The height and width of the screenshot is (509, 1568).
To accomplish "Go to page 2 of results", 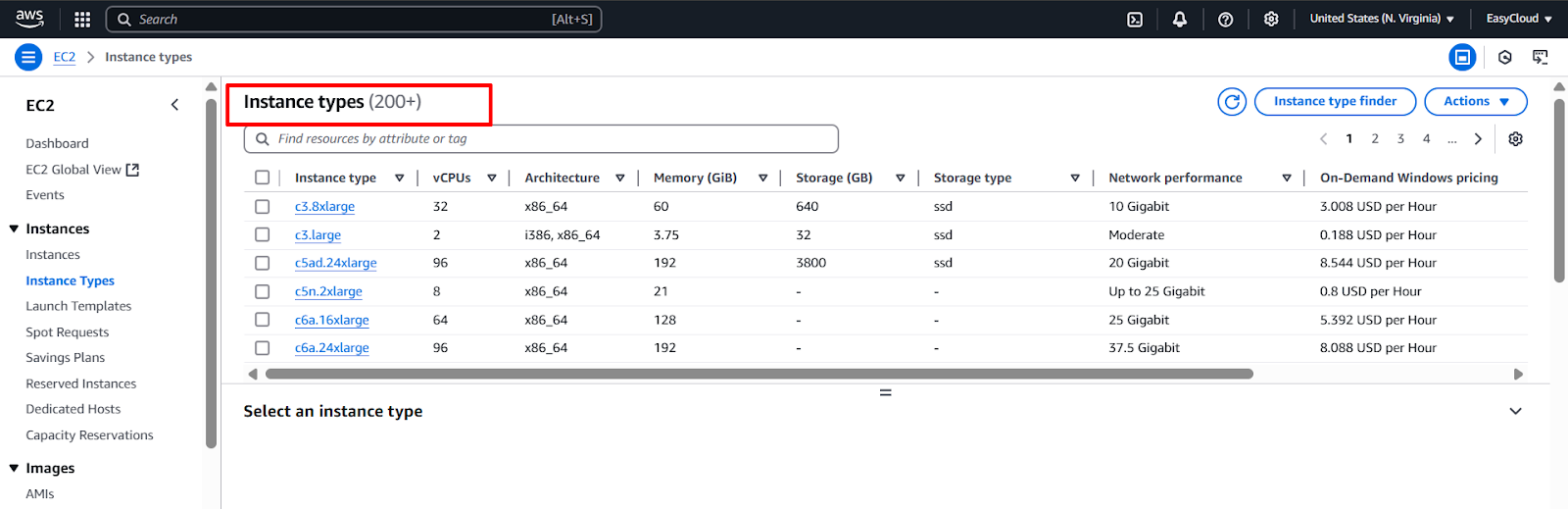I will [x=1375, y=139].
